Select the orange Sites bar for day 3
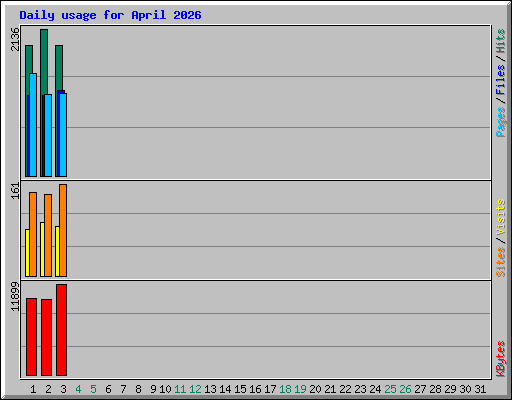Screen dimensions: 512x400 pos(63,230)
